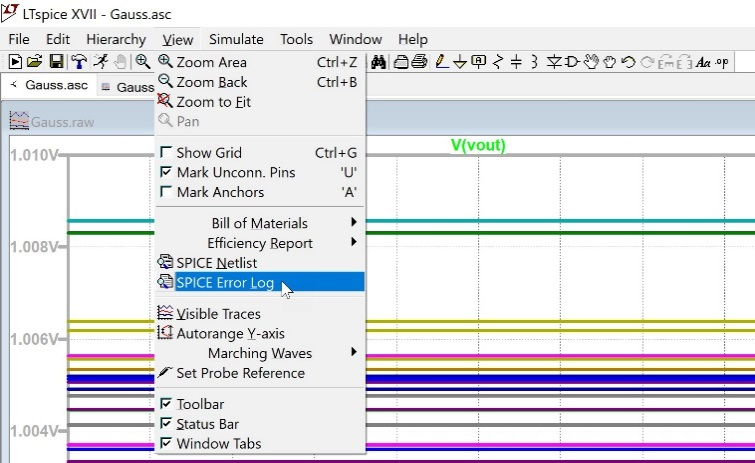Expand the Bill of Materials submenu
Image resolution: width=755 pixels, height=463 pixels.
[x=260, y=223]
